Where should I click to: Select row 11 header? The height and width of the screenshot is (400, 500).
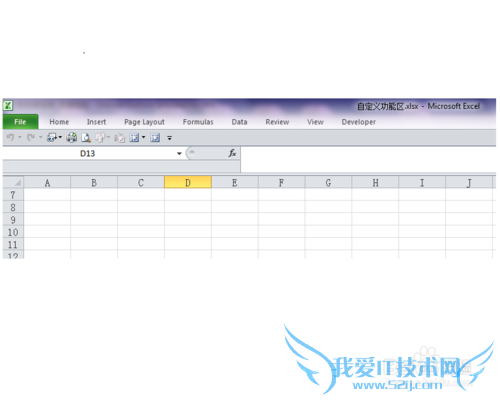13,244
